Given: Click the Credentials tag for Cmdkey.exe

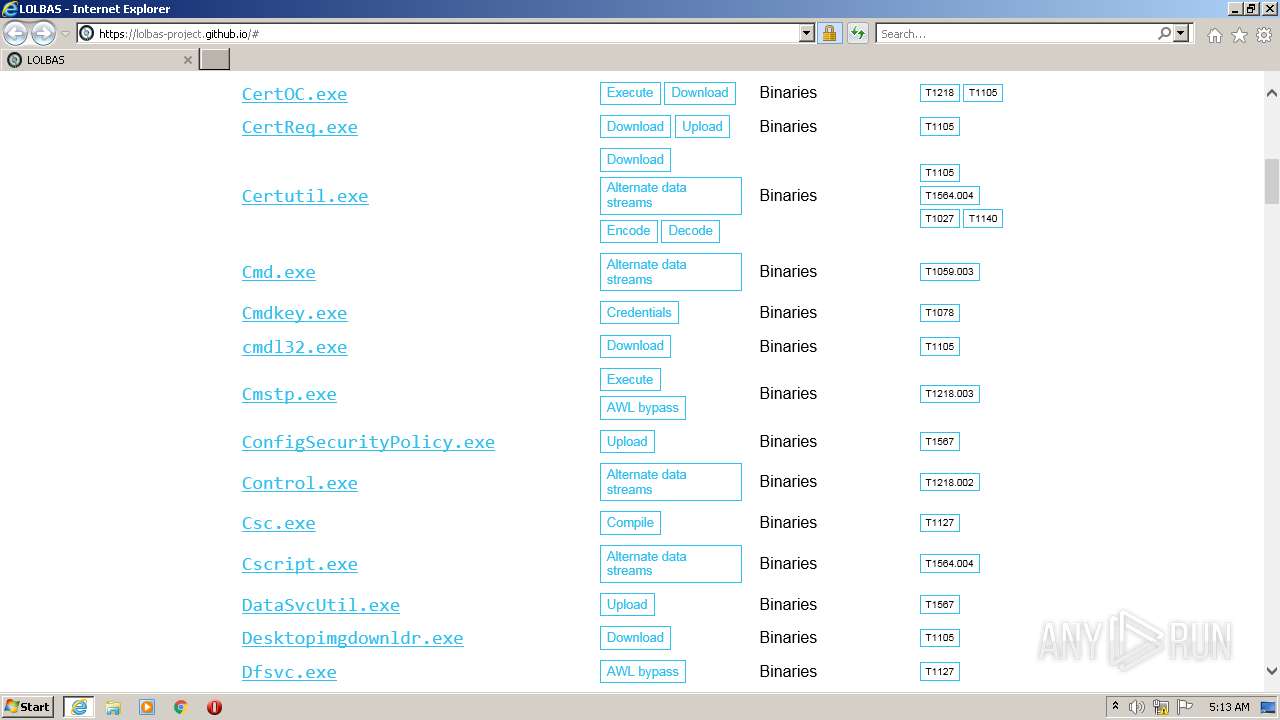Looking at the screenshot, I should [x=639, y=313].
